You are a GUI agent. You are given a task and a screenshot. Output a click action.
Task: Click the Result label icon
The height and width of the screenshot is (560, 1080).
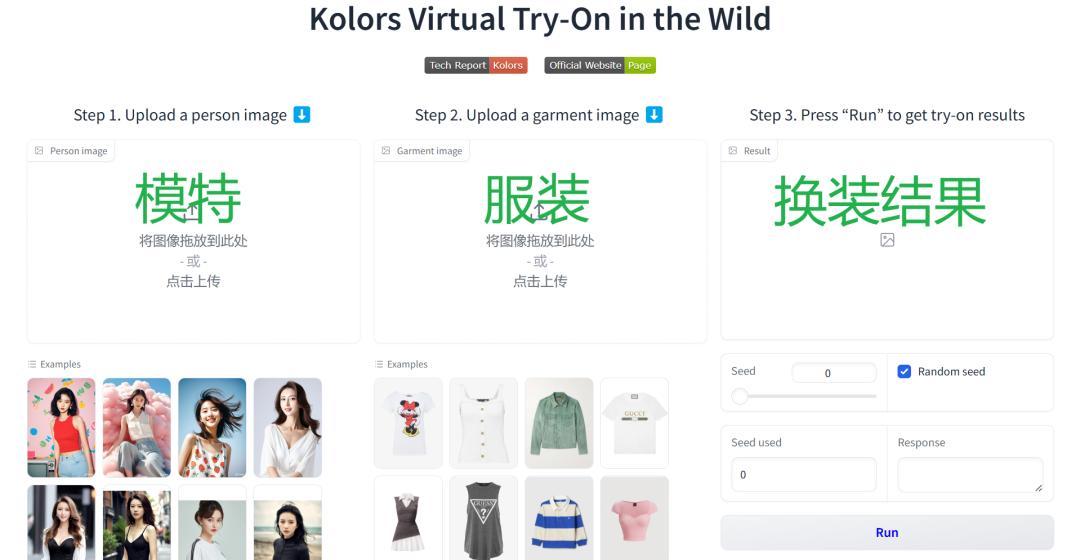click(733, 151)
